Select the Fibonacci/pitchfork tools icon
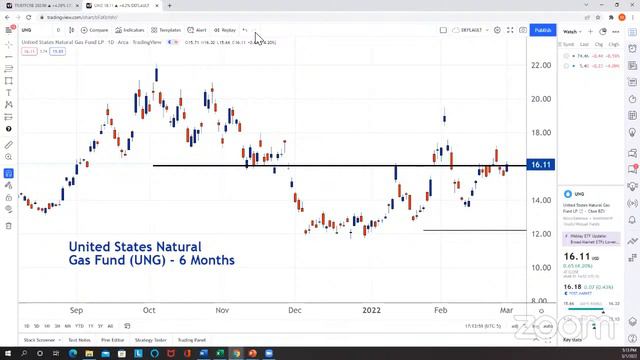The height and width of the screenshot is (360, 640). [x=9, y=69]
